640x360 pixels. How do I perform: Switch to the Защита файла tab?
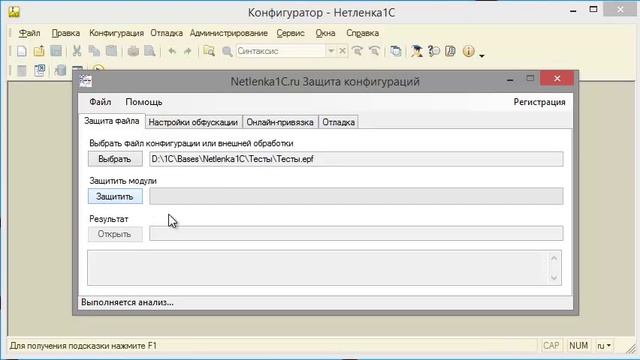point(111,121)
